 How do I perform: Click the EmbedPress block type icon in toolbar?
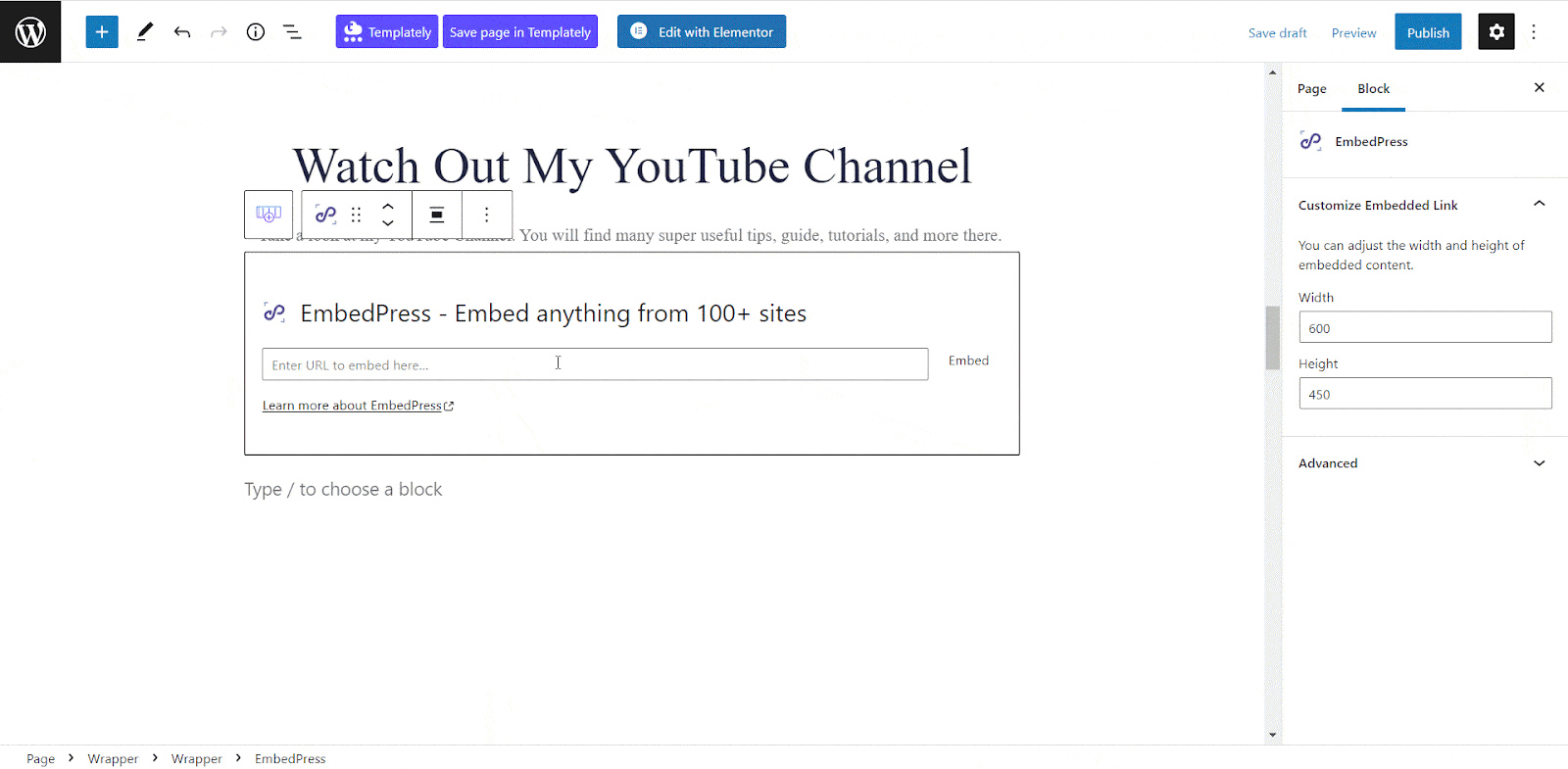[x=325, y=215]
